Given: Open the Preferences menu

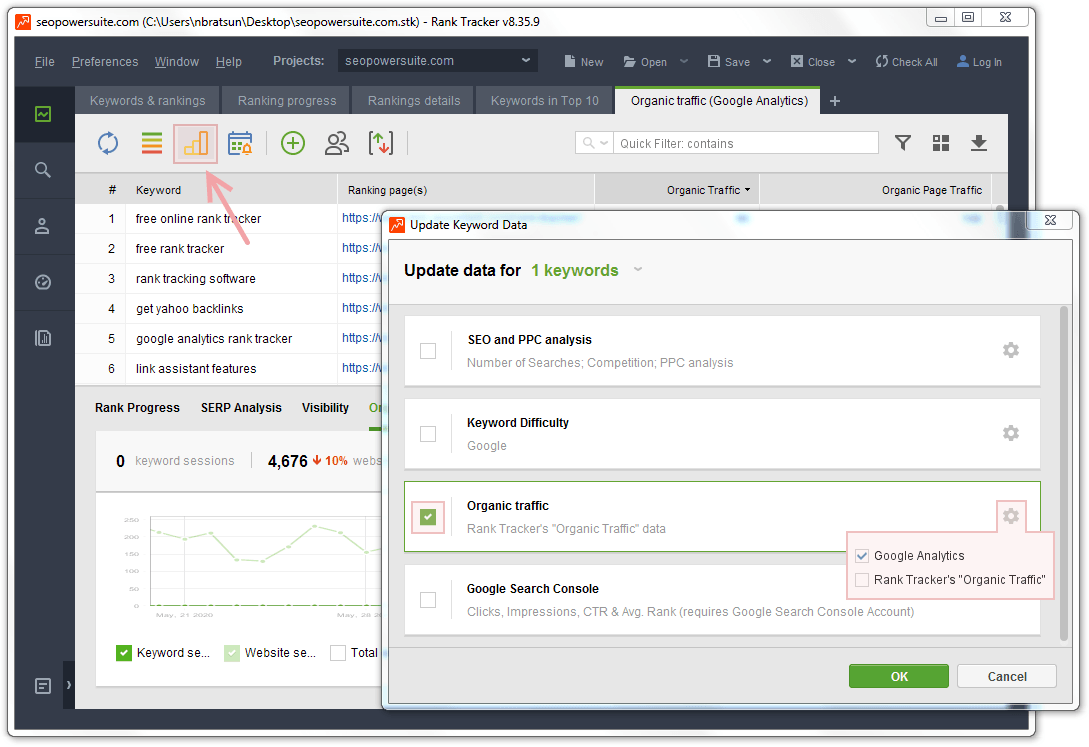Looking at the screenshot, I should [105, 62].
